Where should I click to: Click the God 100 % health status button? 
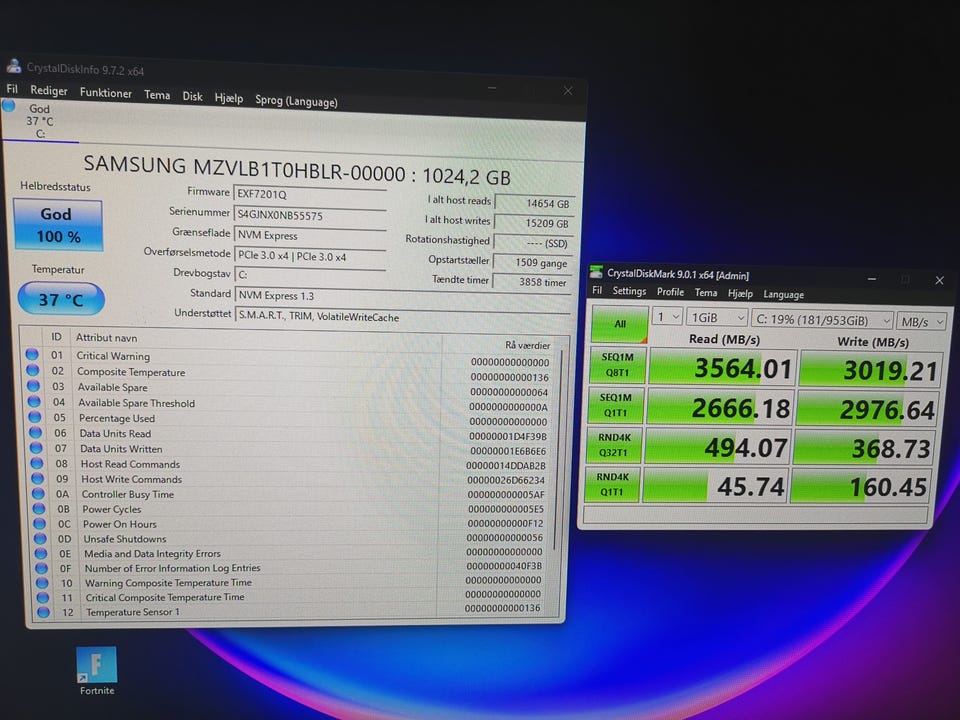click(x=58, y=225)
